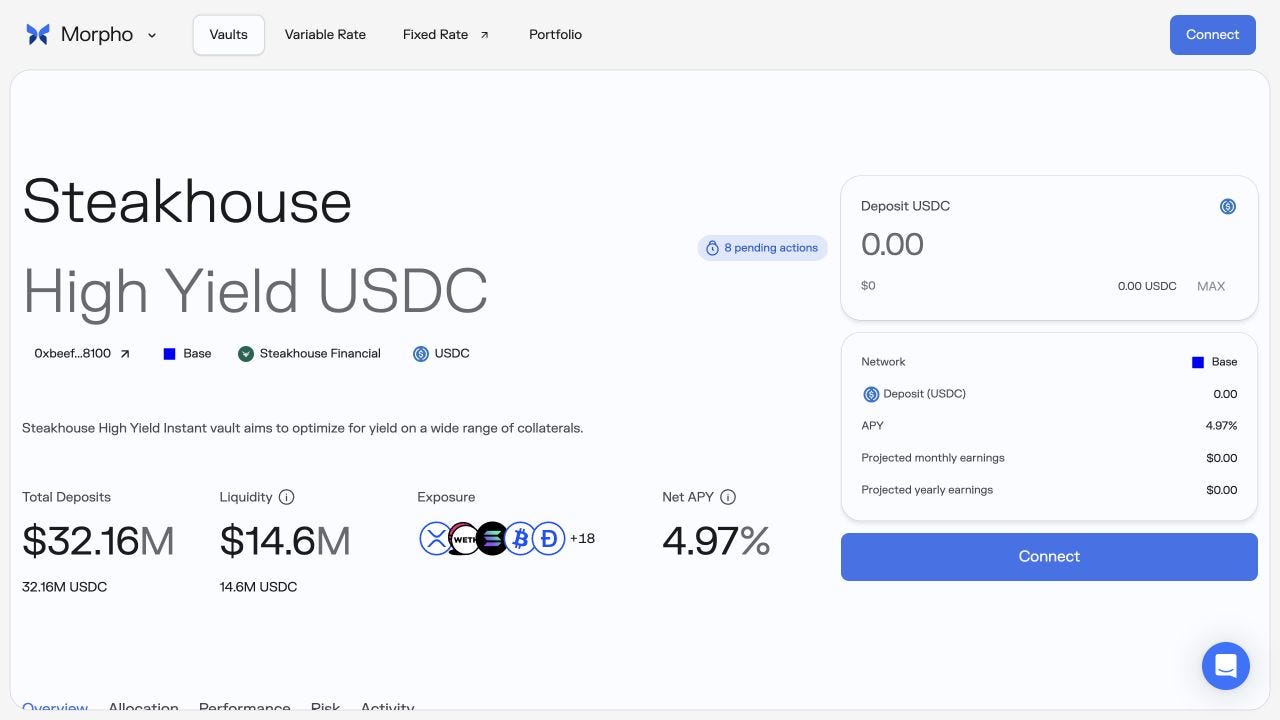Click the Total Deposits $32.16M value

pos(98,541)
